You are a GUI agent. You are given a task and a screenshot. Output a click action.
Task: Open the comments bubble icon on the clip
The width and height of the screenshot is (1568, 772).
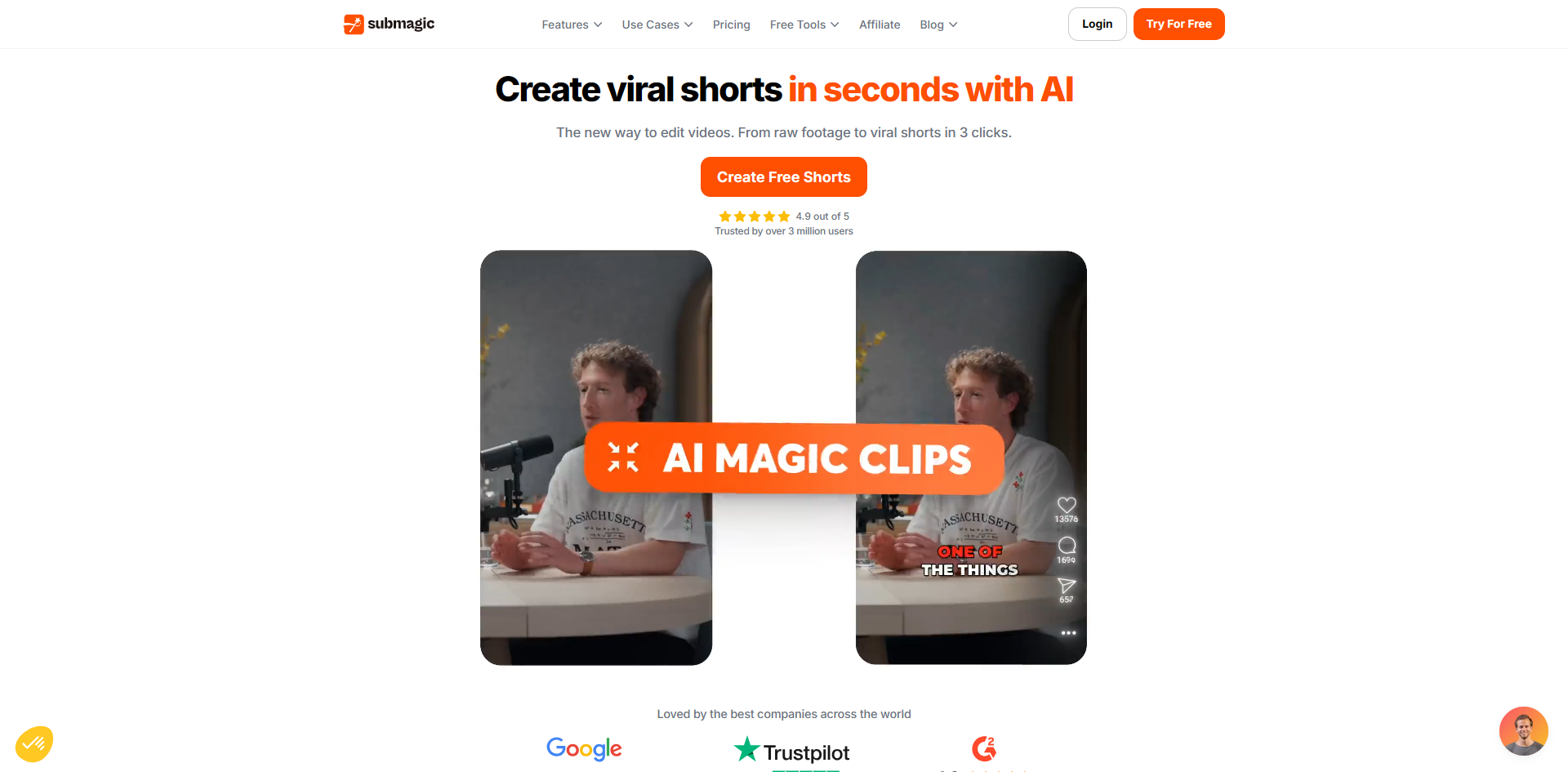pos(1067,545)
